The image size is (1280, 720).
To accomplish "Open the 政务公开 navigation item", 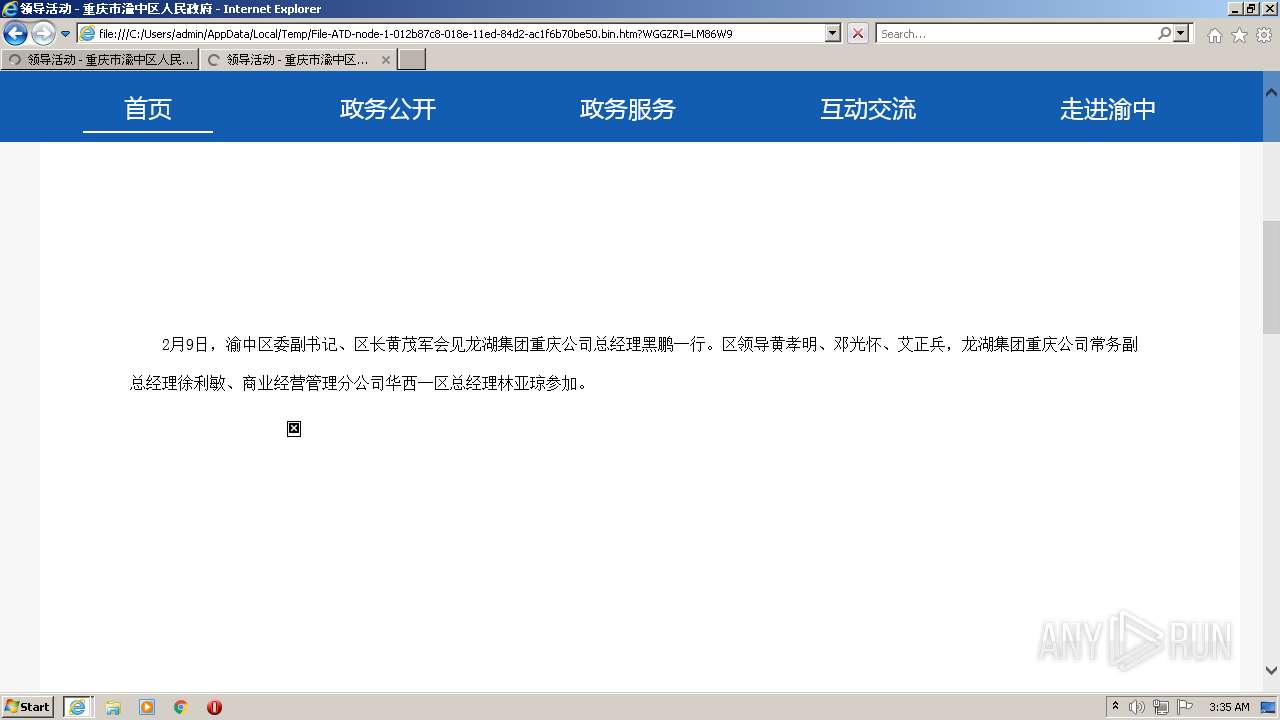I will 388,108.
